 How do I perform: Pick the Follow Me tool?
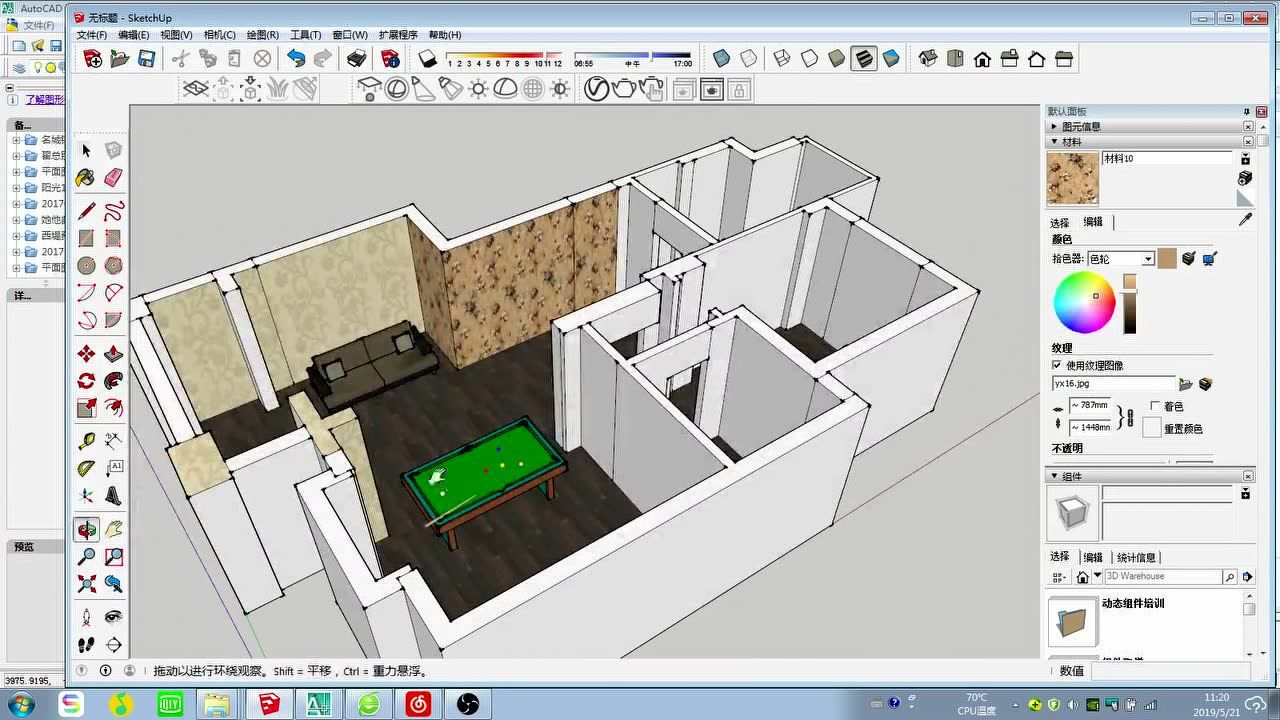click(114, 381)
